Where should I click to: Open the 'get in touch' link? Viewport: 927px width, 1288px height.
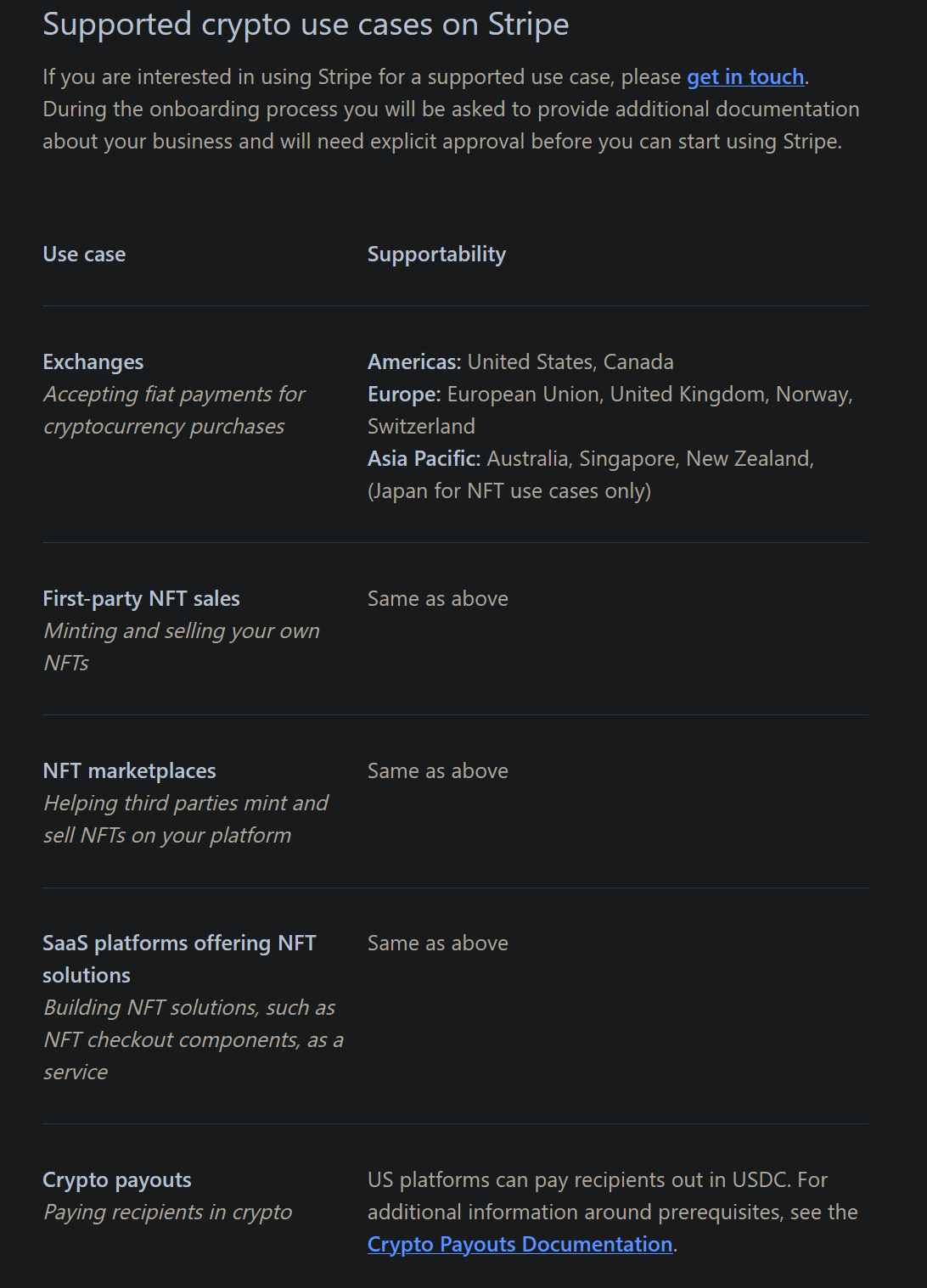coord(745,77)
